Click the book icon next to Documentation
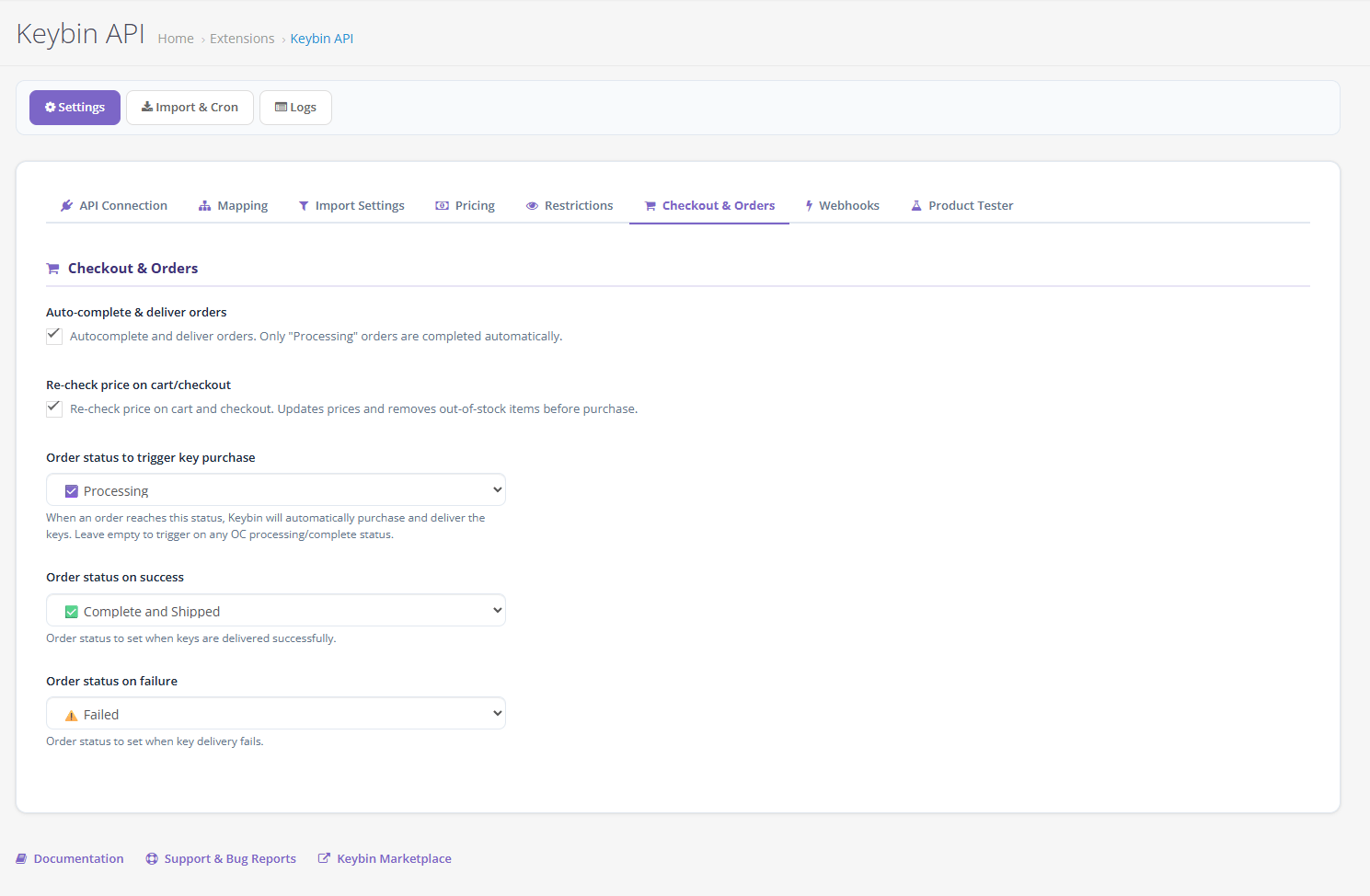 pos(21,859)
